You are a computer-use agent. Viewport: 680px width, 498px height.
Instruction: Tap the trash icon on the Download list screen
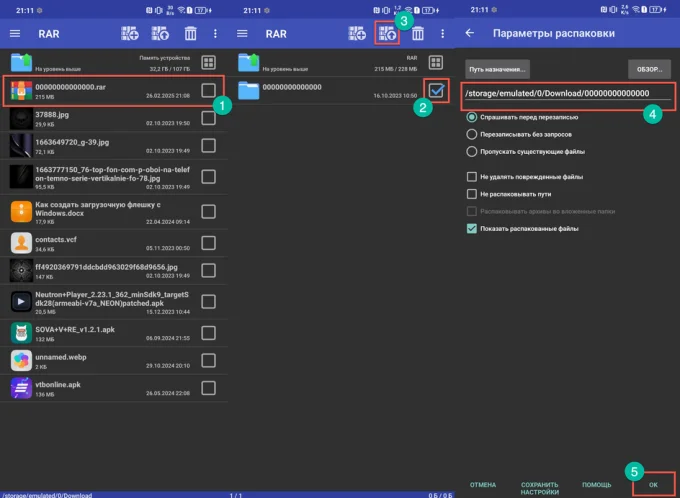tap(190, 33)
